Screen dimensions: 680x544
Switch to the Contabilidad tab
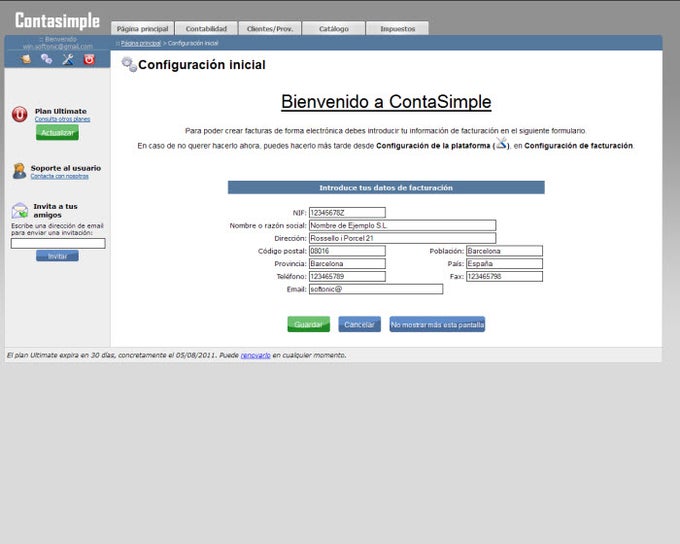pyautogui.click(x=206, y=28)
